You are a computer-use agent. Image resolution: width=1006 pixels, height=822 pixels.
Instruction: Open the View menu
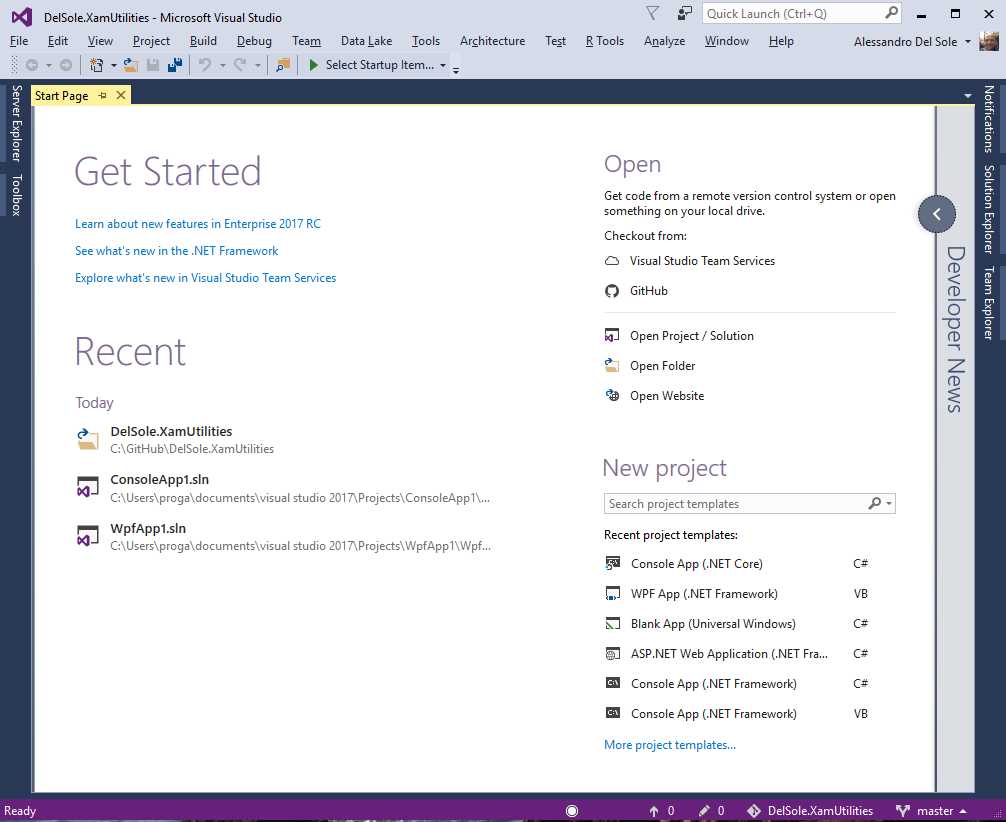(x=100, y=41)
